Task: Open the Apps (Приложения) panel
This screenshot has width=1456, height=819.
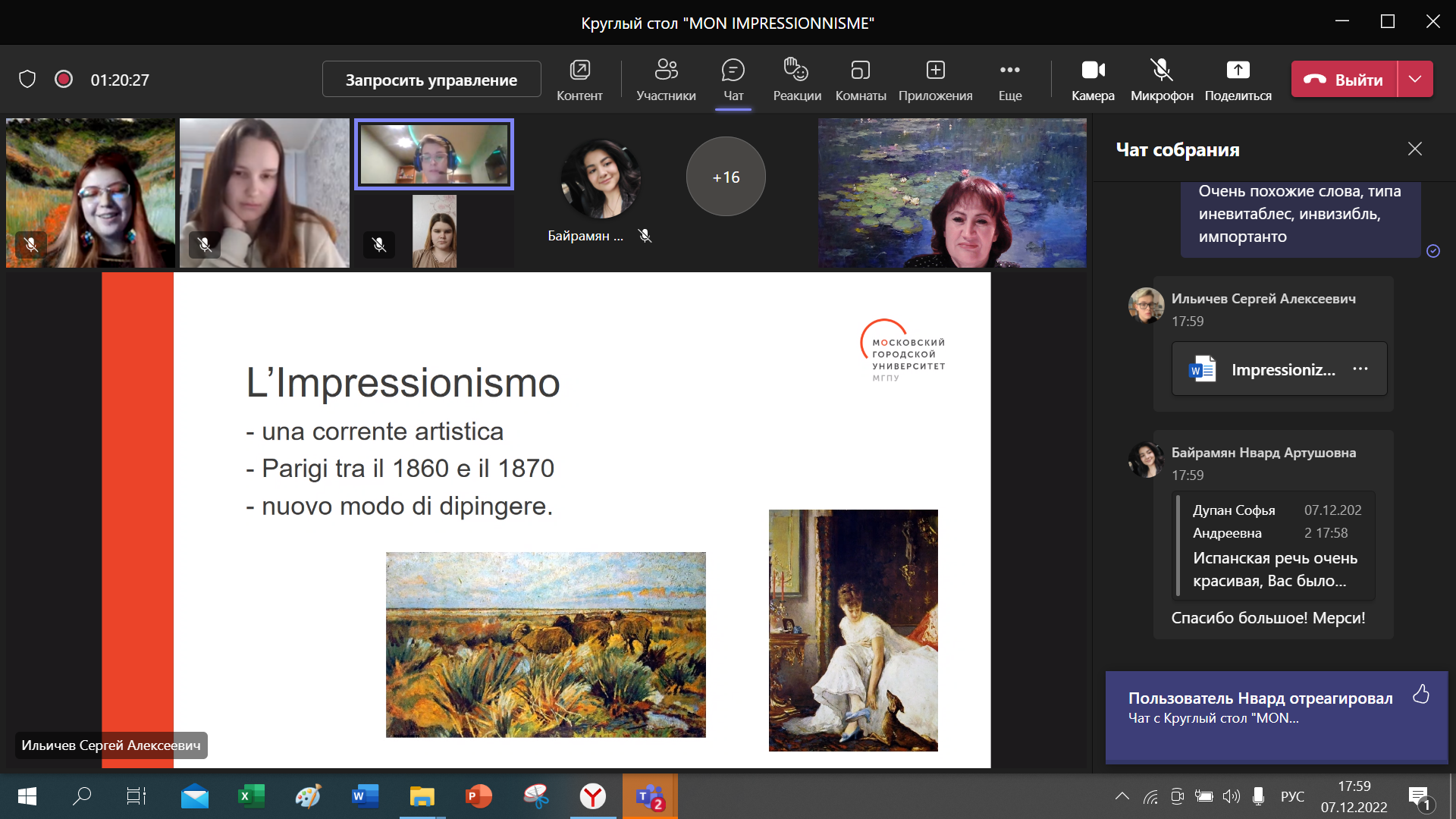Action: (935, 79)
